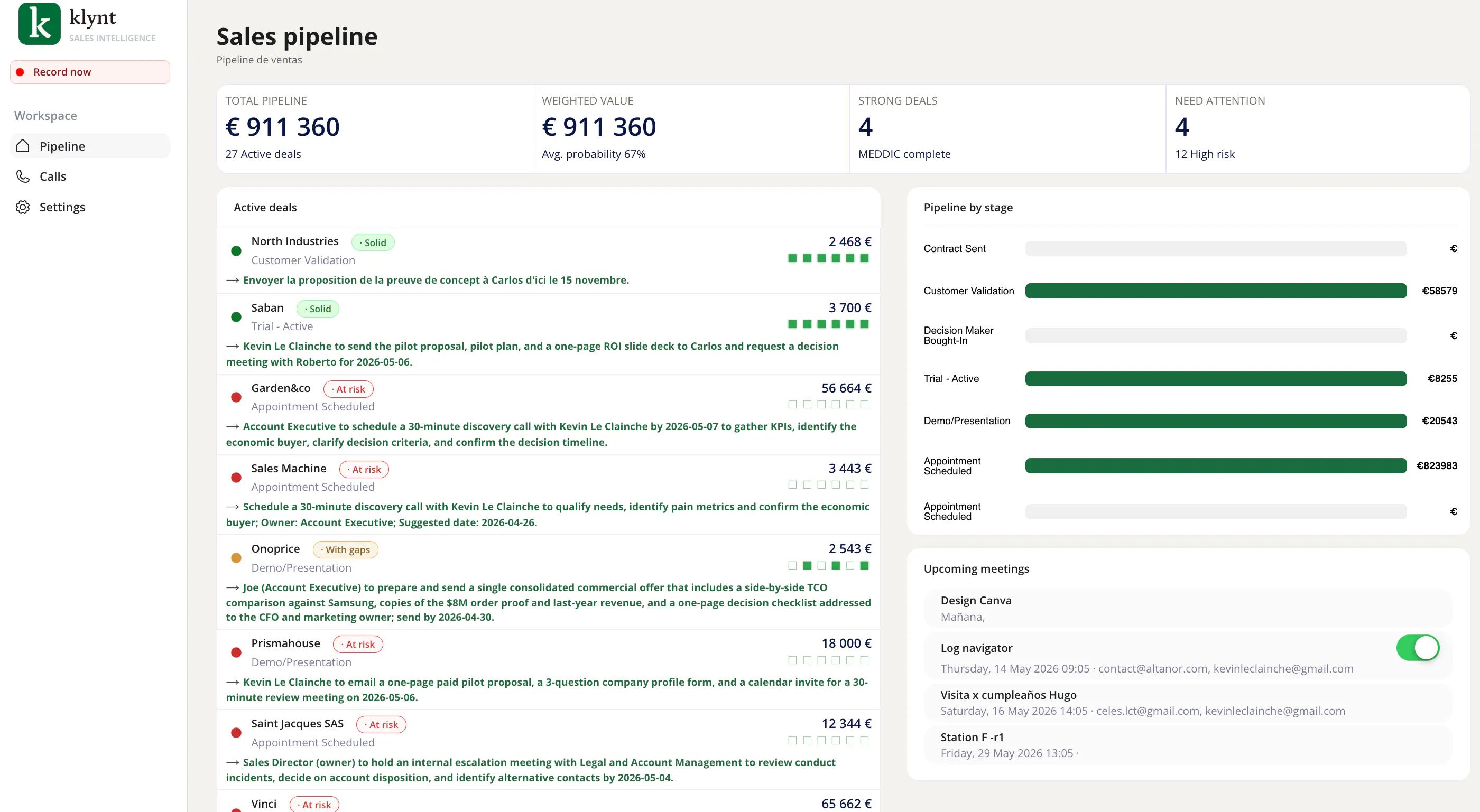Screen dimensions: 1480x812
Task: Click the Decision Maker Bought-In stage label
Action: 958,335
